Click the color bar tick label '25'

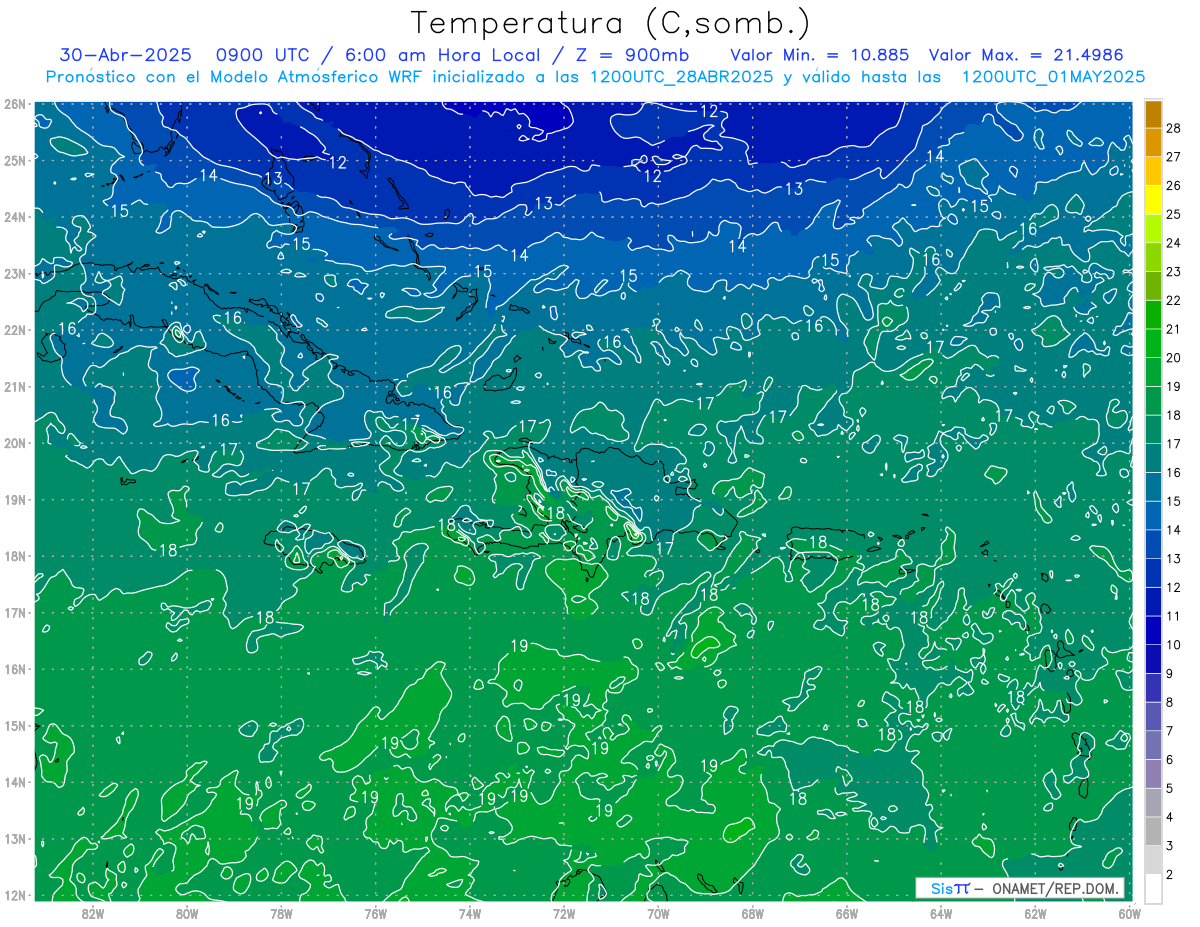tap(1174, 214)
